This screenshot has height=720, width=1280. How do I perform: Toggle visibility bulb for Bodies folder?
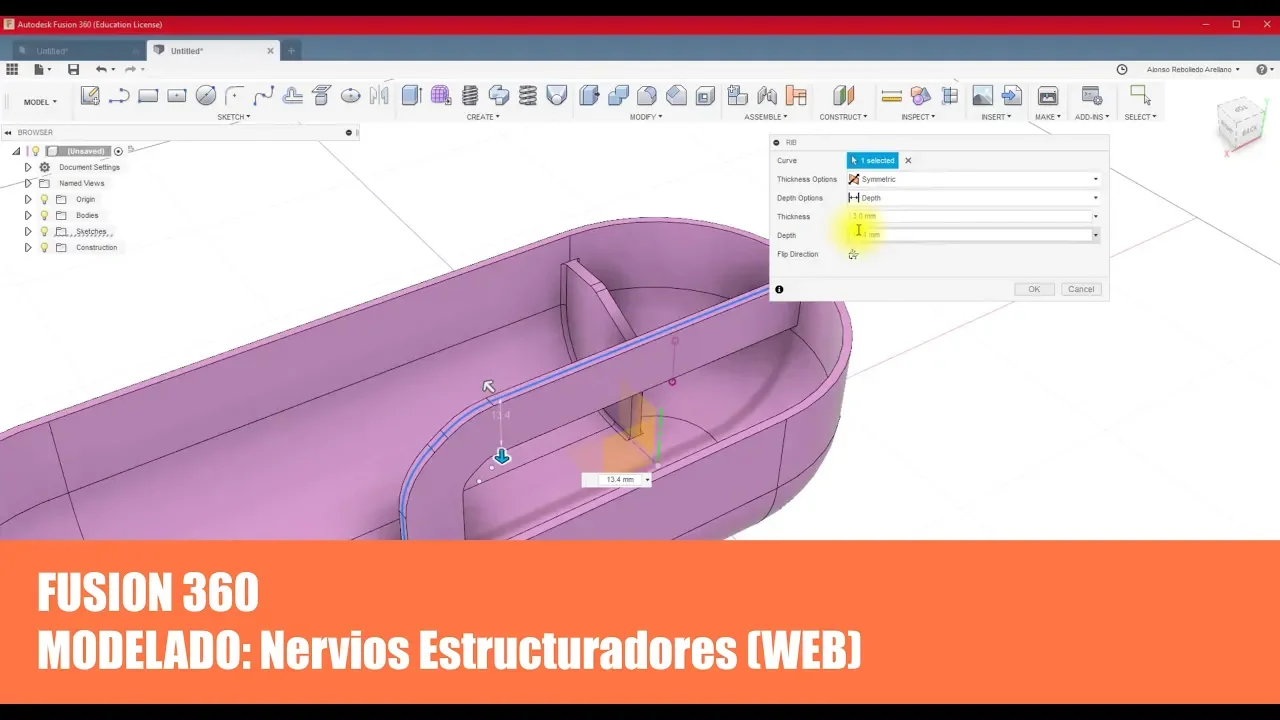[x=44, y=215]
